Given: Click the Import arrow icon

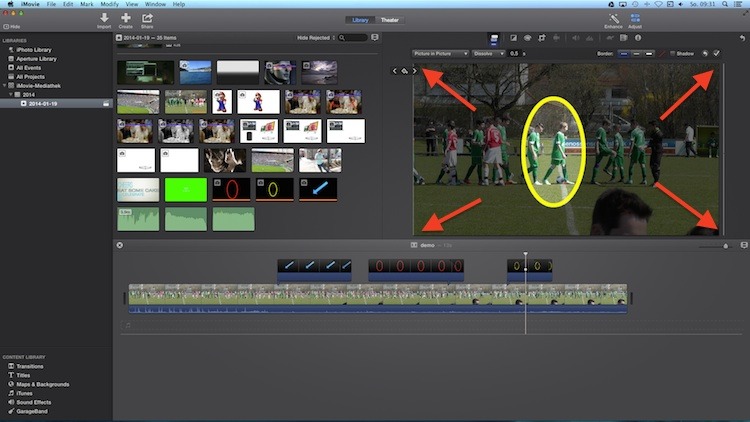Looking at the screenshot, I should 104,17.
